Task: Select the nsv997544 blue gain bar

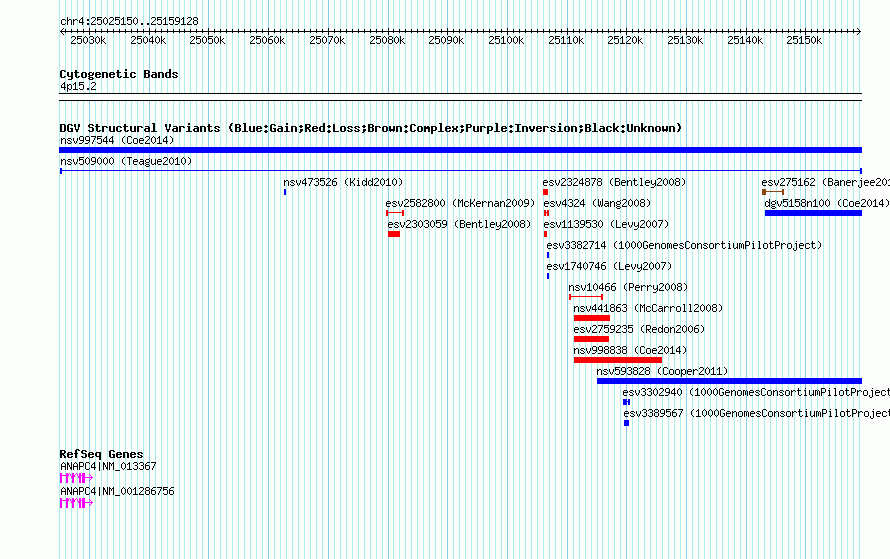Action: 460,150
